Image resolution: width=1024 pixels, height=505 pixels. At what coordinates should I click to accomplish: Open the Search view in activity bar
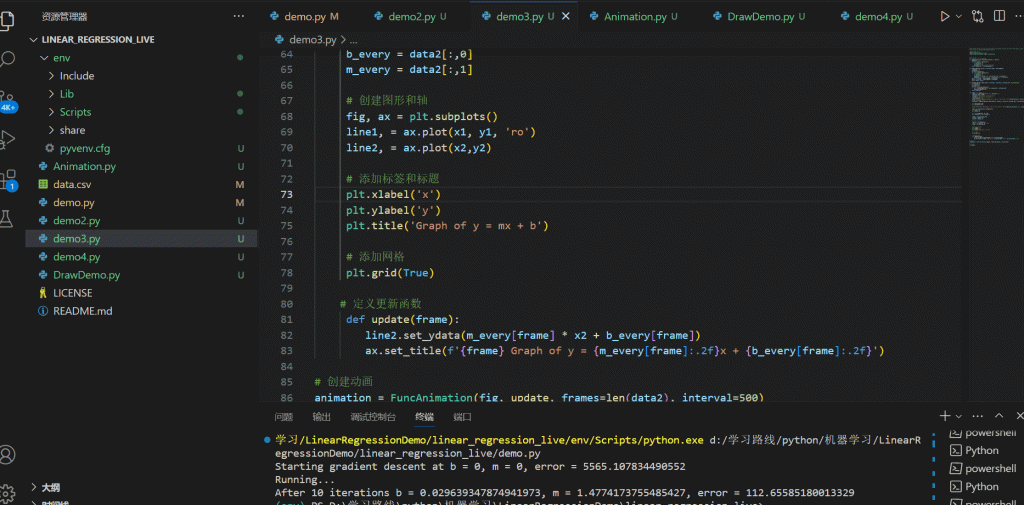[9, 58]
